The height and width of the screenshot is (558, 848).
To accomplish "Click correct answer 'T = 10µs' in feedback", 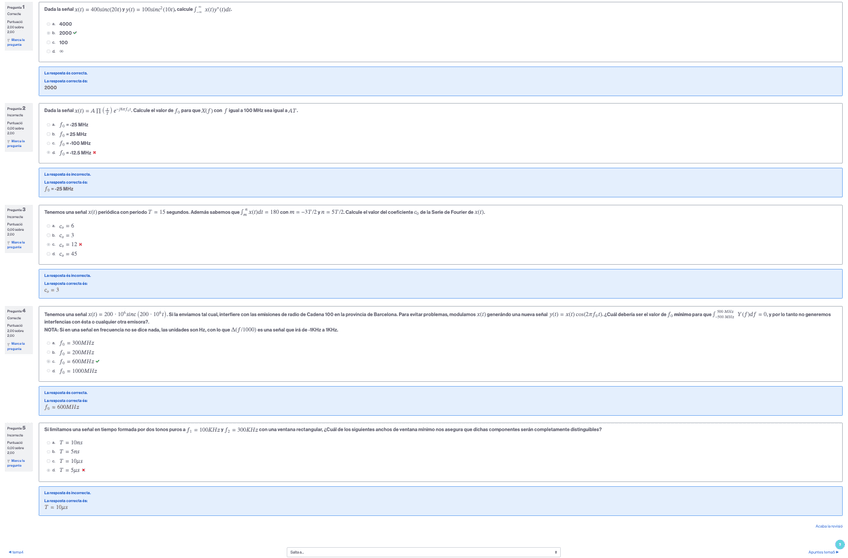I will [56, 508].
